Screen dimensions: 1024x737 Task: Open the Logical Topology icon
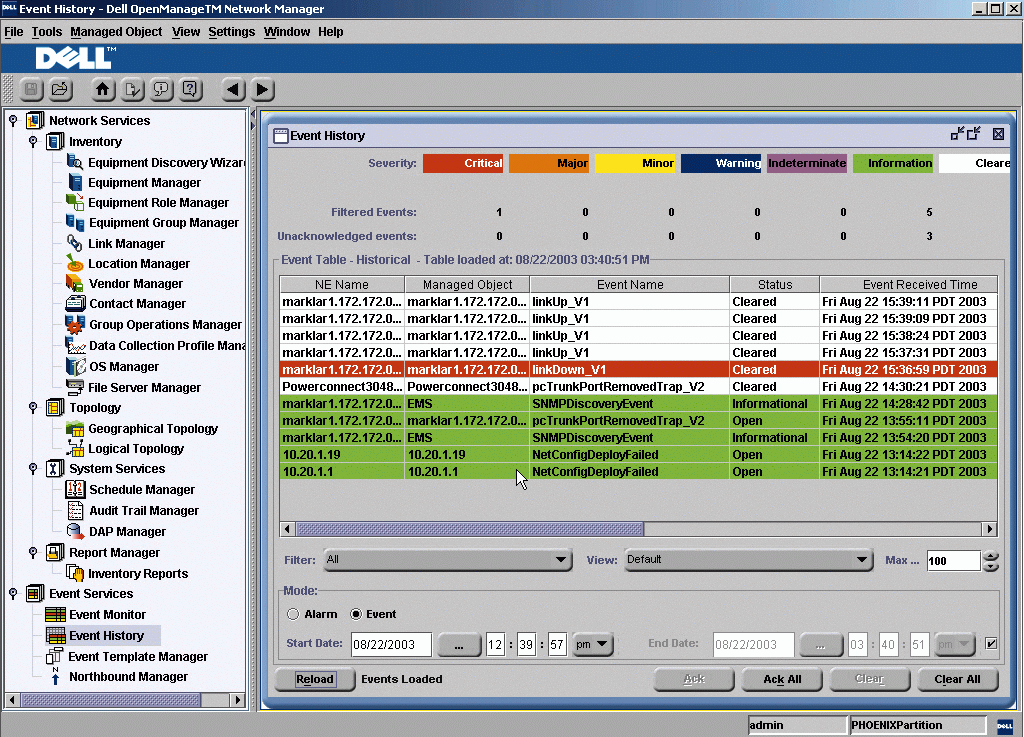(75, 448)
